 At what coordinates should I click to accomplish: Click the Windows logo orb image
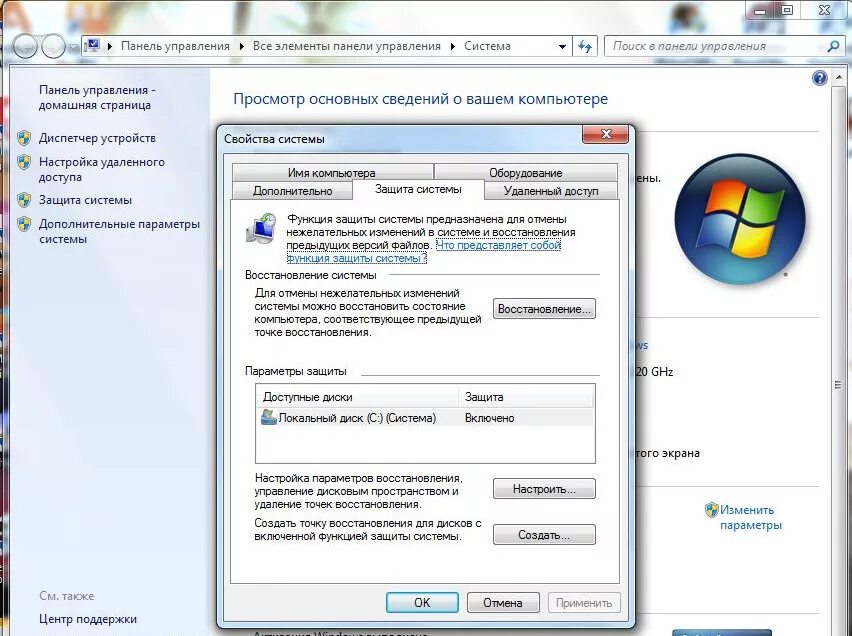(x=740, y=220)
